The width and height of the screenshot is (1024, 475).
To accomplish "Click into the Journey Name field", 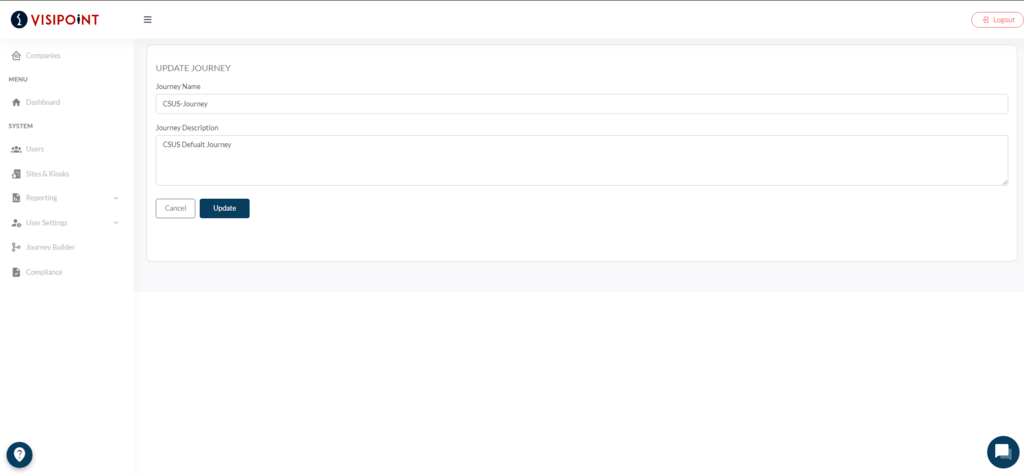I will click(581, 104).
